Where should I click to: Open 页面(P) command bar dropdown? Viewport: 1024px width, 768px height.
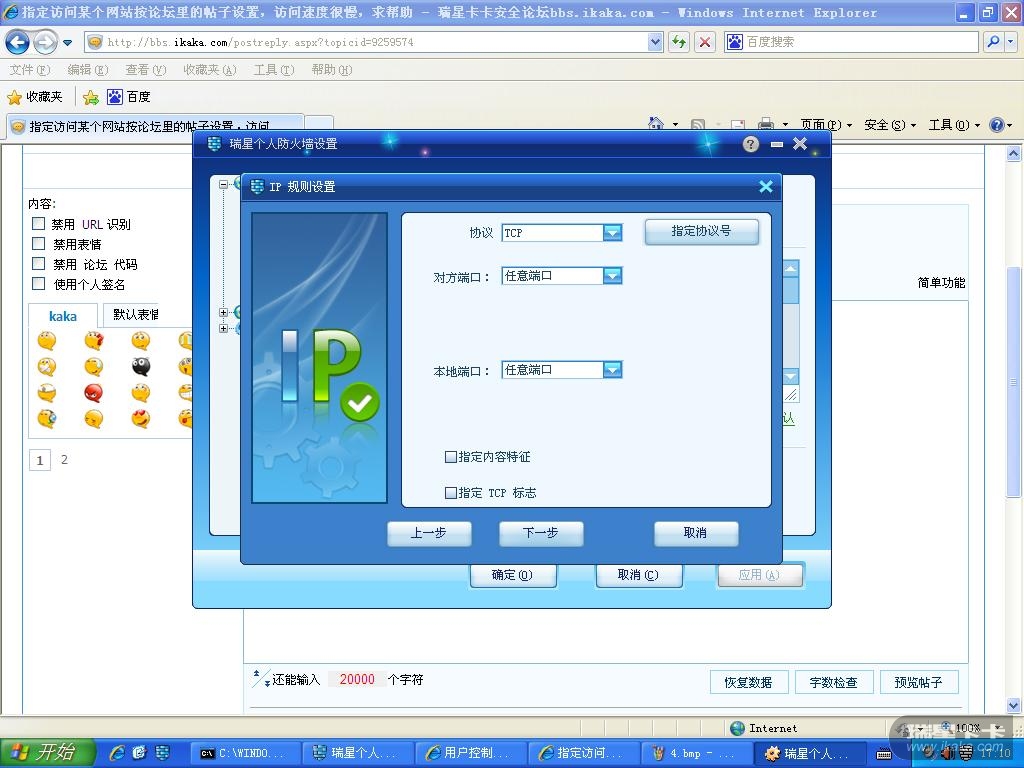[x=826, y=125]
